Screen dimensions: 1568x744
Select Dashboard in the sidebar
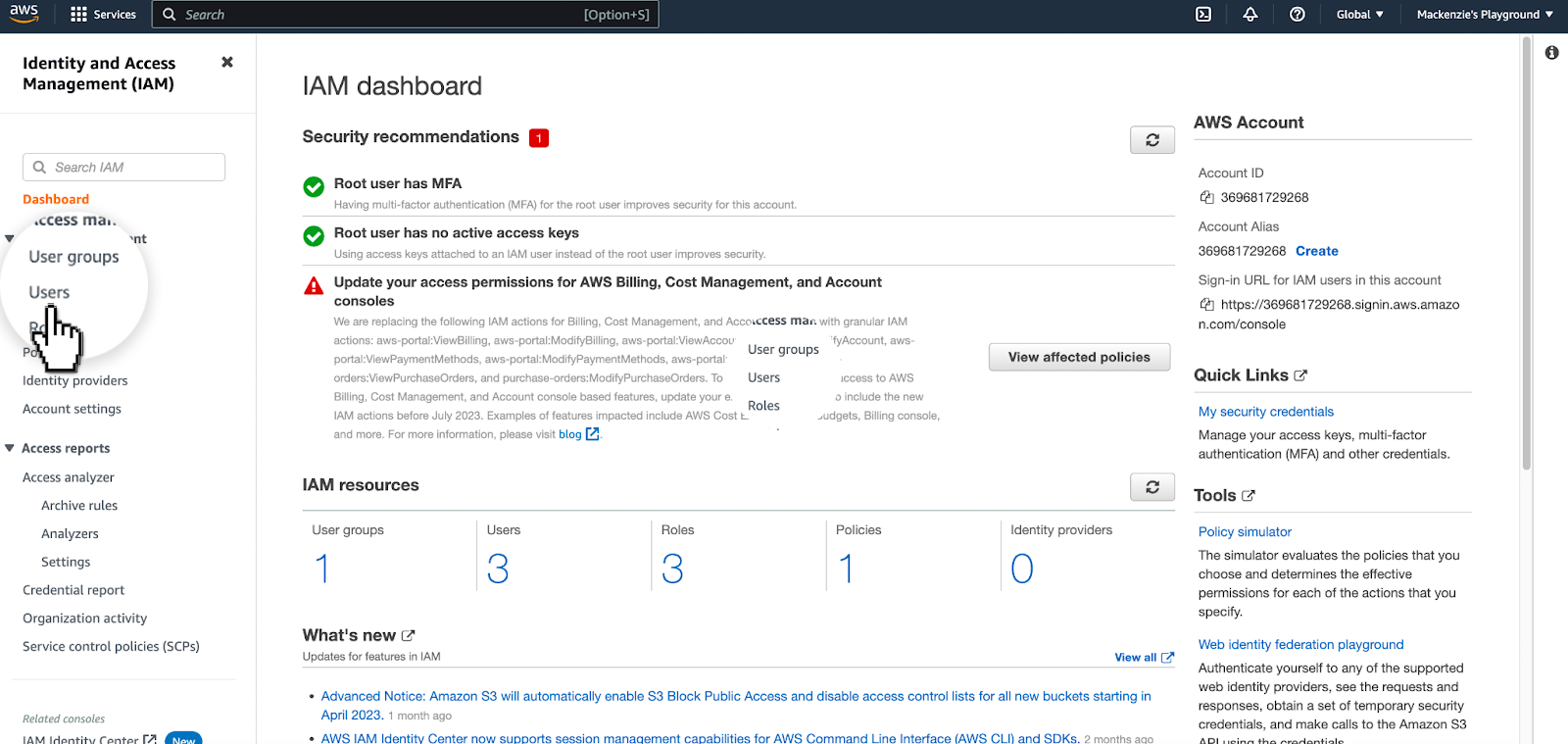pos(56,199)
